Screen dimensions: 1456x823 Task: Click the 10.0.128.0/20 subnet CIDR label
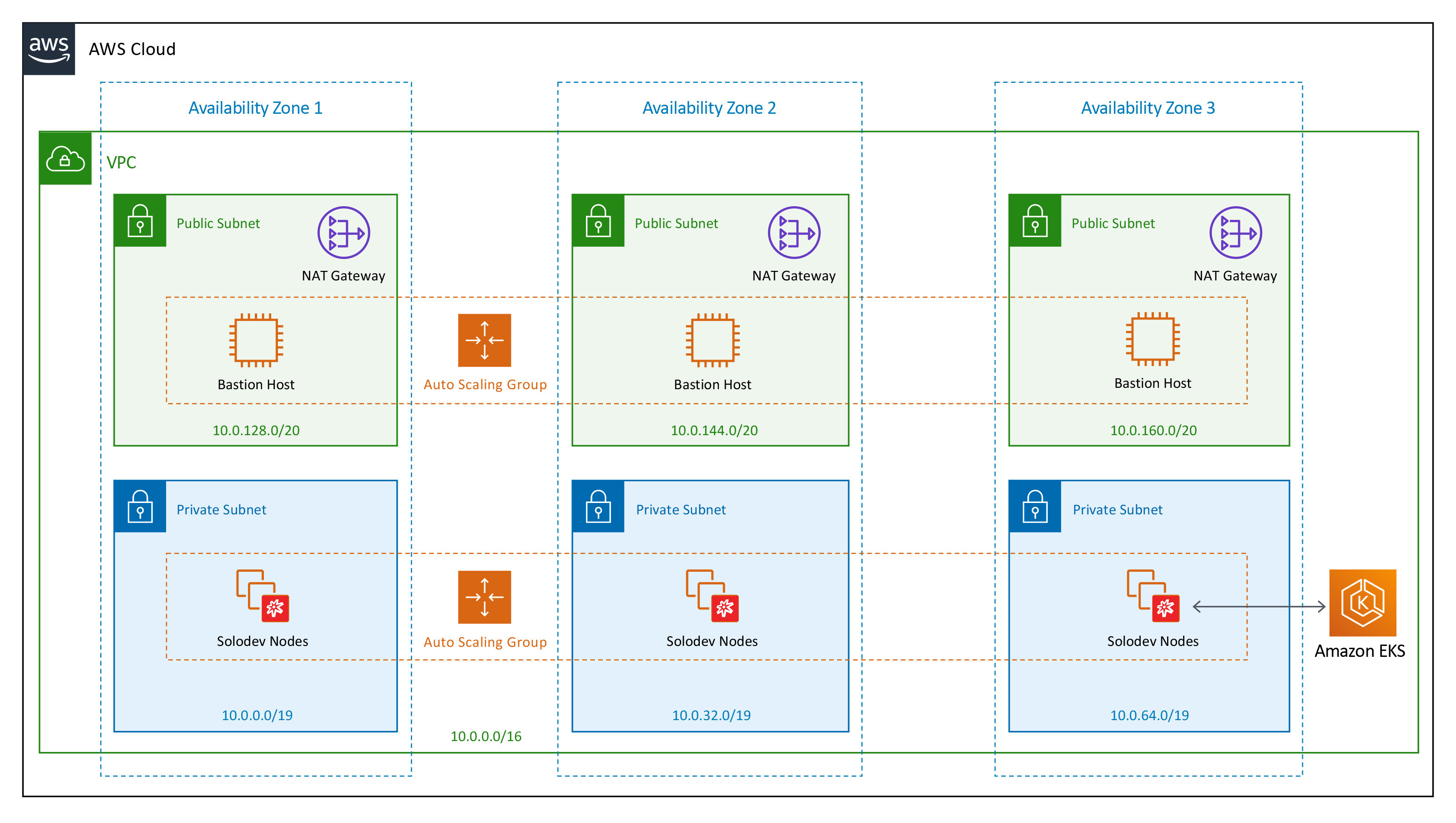[x=256, y=431]
